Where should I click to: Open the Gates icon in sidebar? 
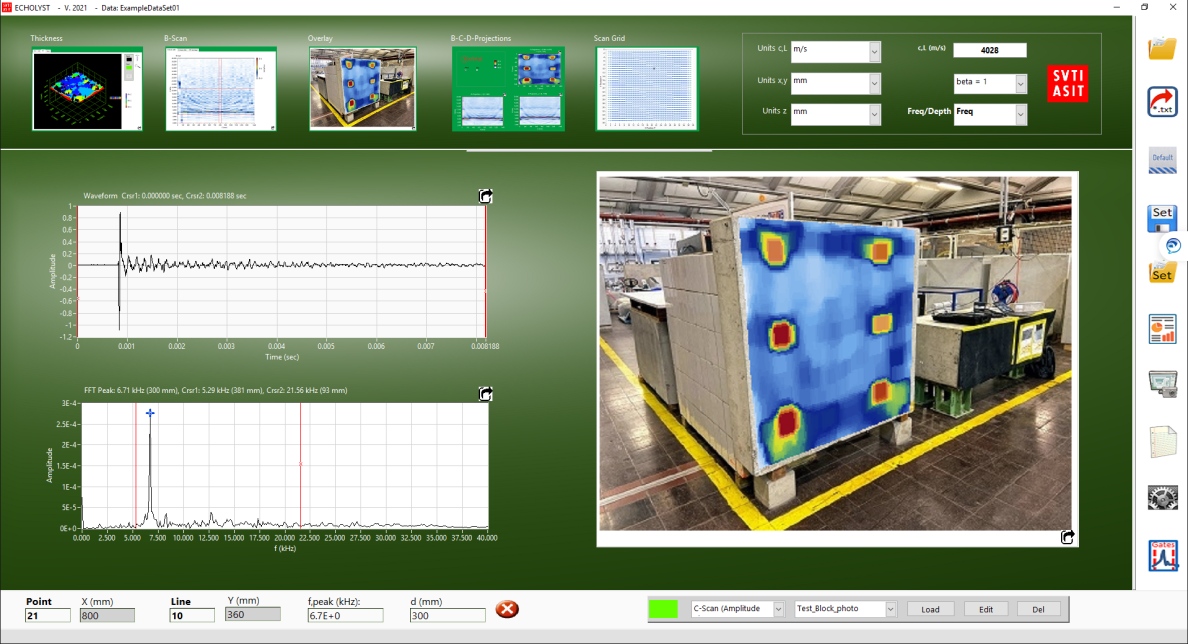[x=1162, y=555]
